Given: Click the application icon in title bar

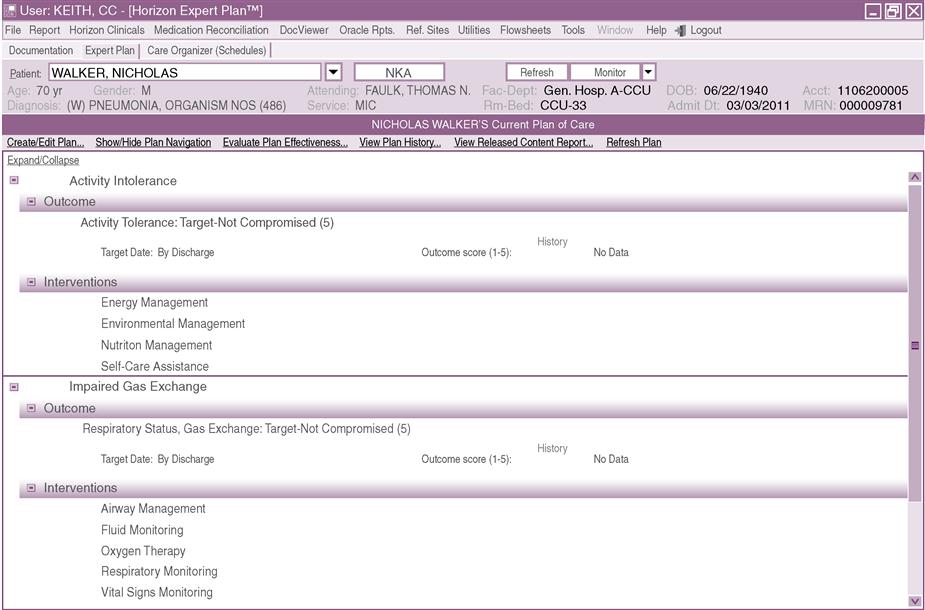Looking at the screenshot, I should pyautogui.click(x=10, y=10).
